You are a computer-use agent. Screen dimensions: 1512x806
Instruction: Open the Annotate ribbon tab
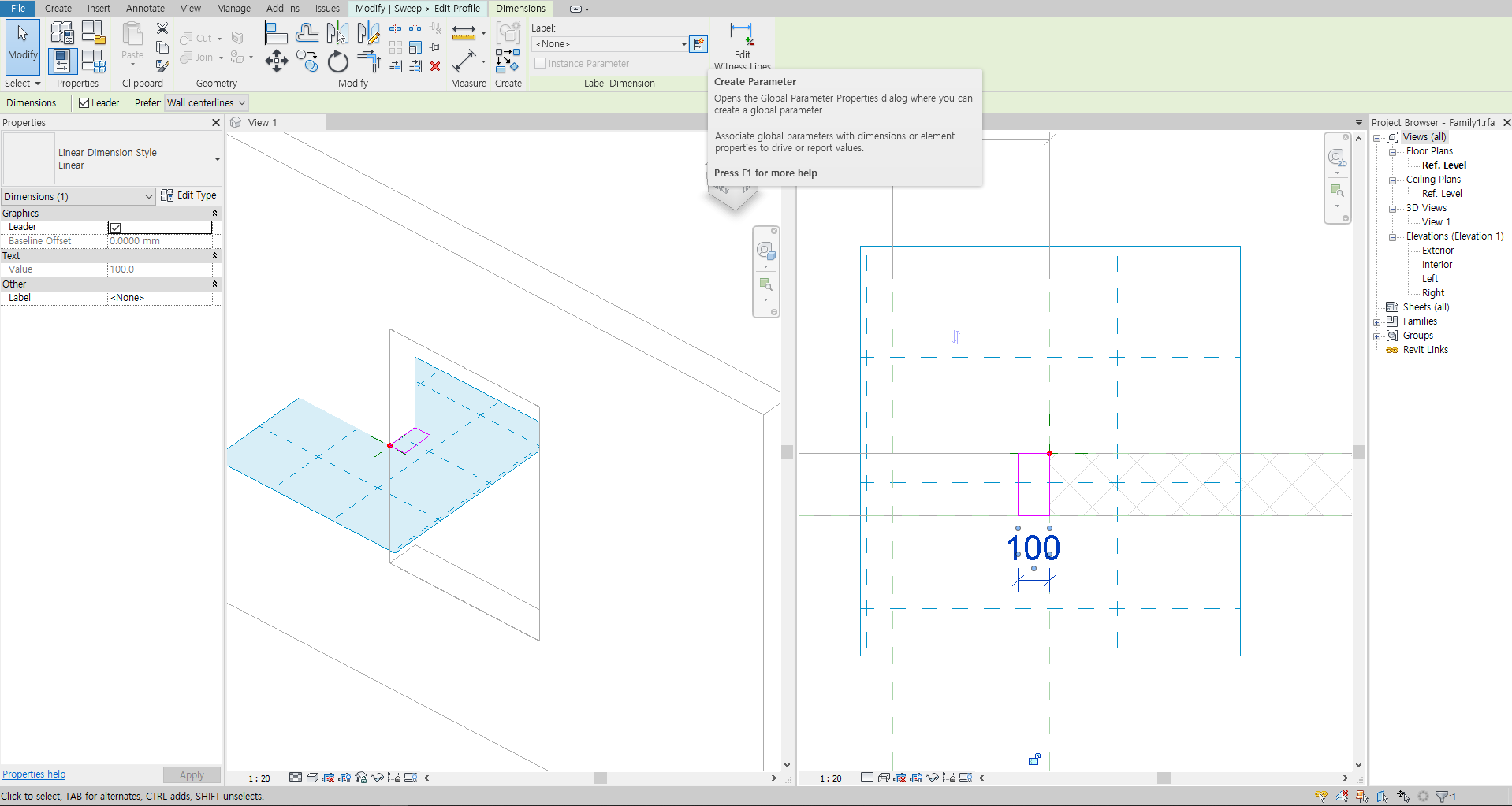145,8
